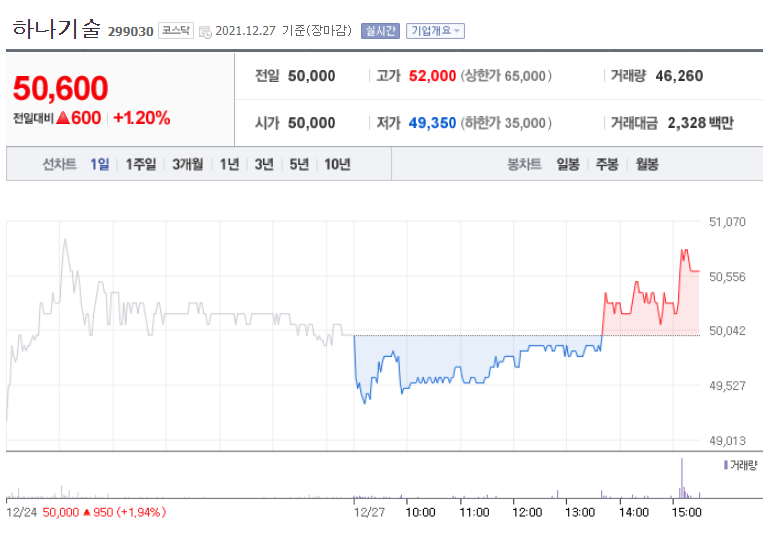Click the stock code 299030

point(130,31)
